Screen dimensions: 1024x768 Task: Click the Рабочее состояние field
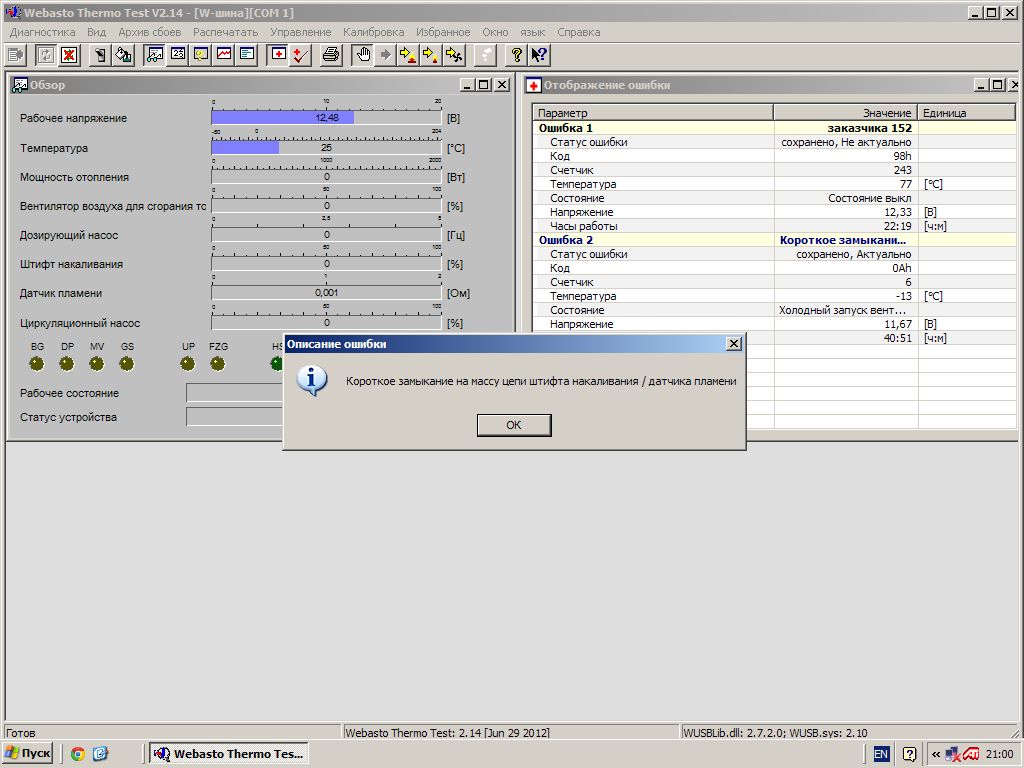click(x=235, y=393)
